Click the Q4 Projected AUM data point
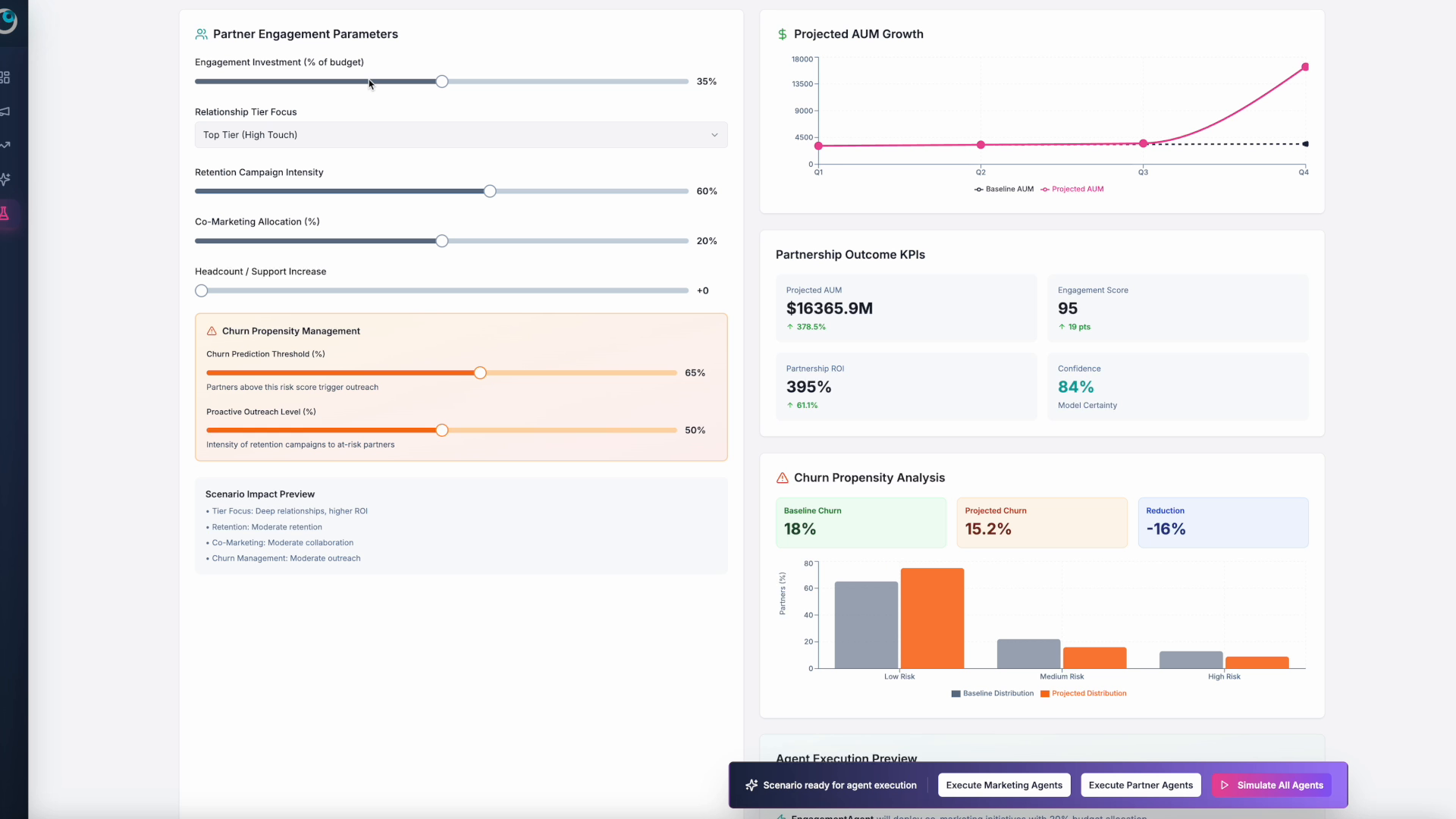This screenshot has width=1456, height=819. (1305, 67)
